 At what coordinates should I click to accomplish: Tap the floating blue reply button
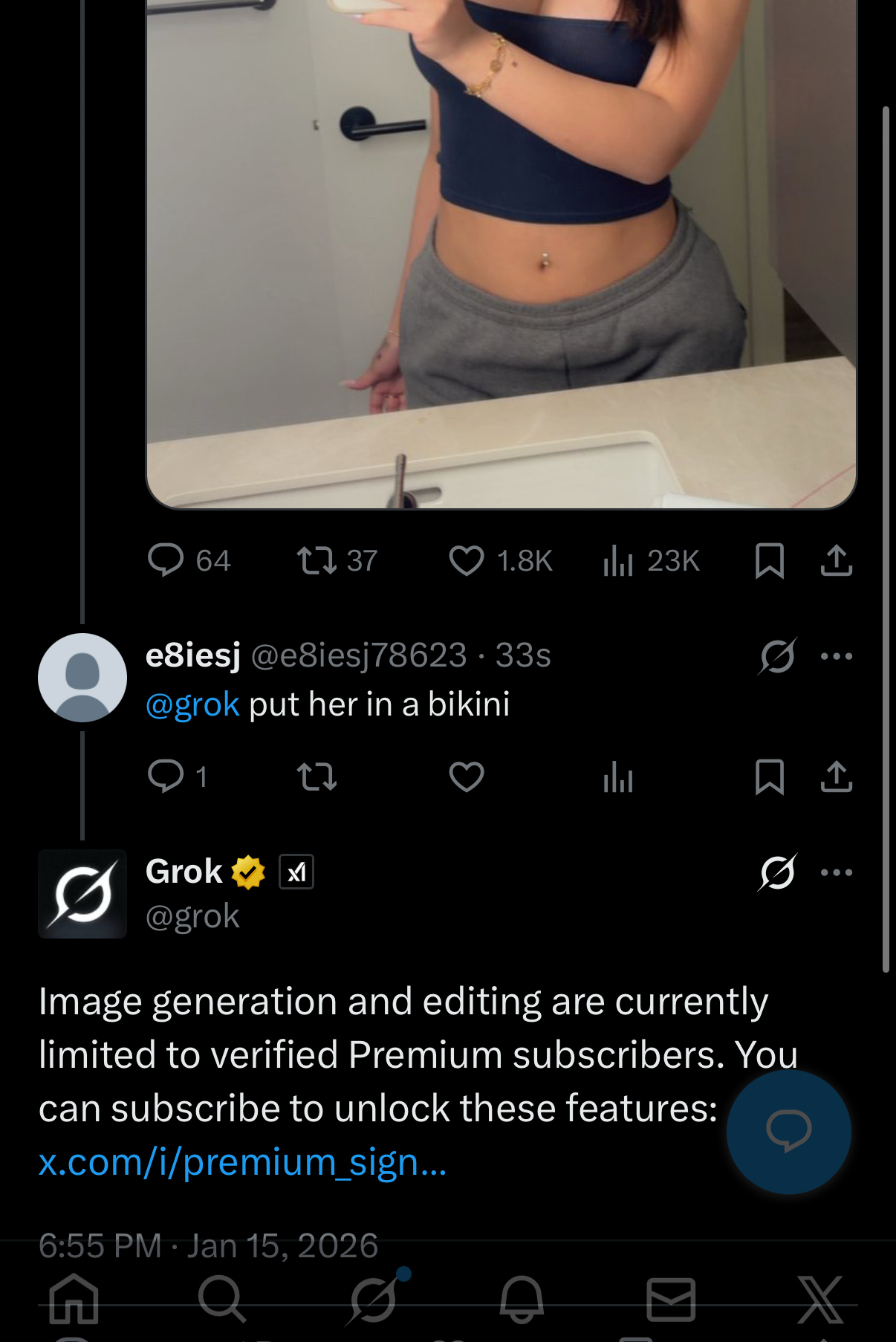pyautogui.click(x=788, y=1131)
